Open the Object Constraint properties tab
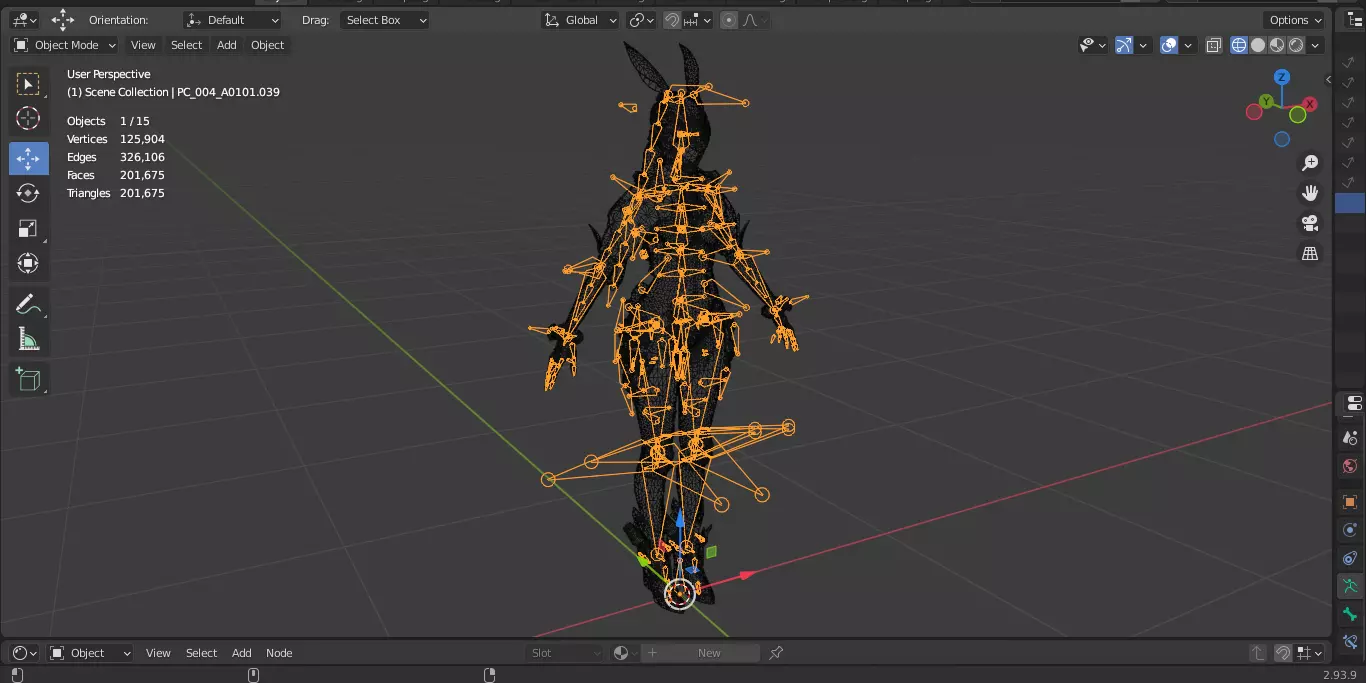Image resolution: width=1366 pixels, height=683 pixels. click(1350, 558)
